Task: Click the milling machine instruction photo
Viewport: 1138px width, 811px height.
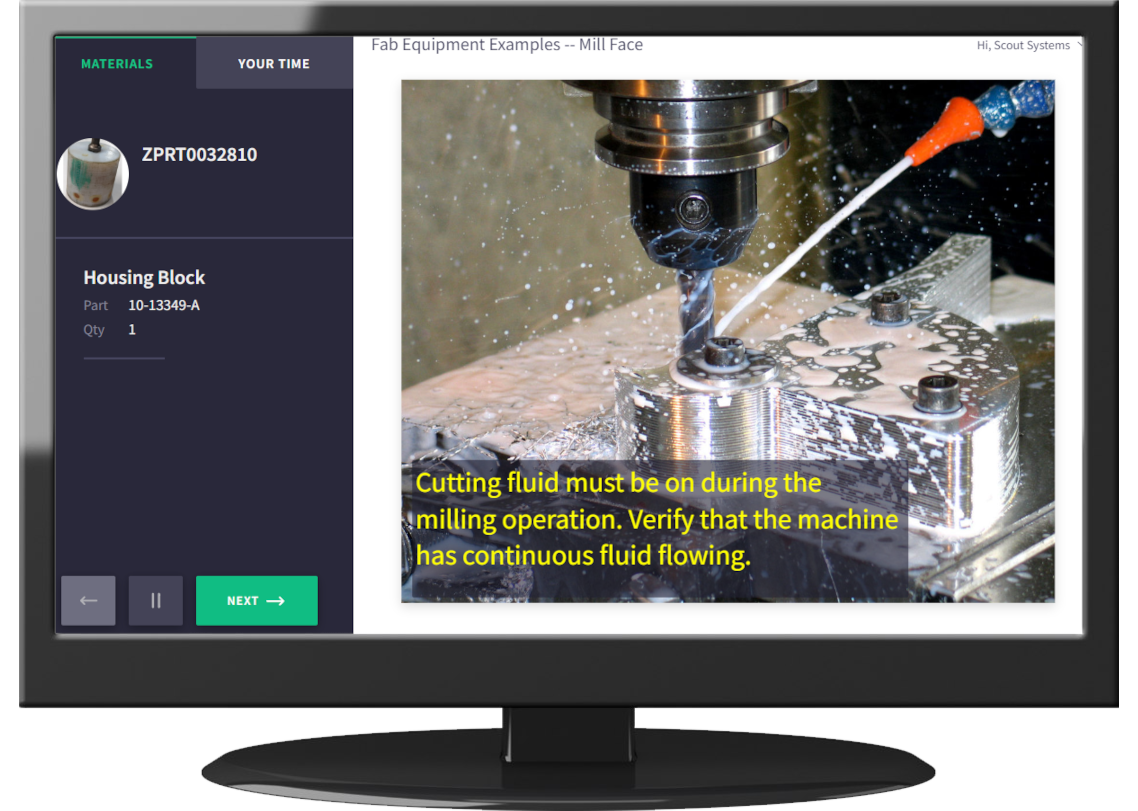Action: click(x=727, y=280)
